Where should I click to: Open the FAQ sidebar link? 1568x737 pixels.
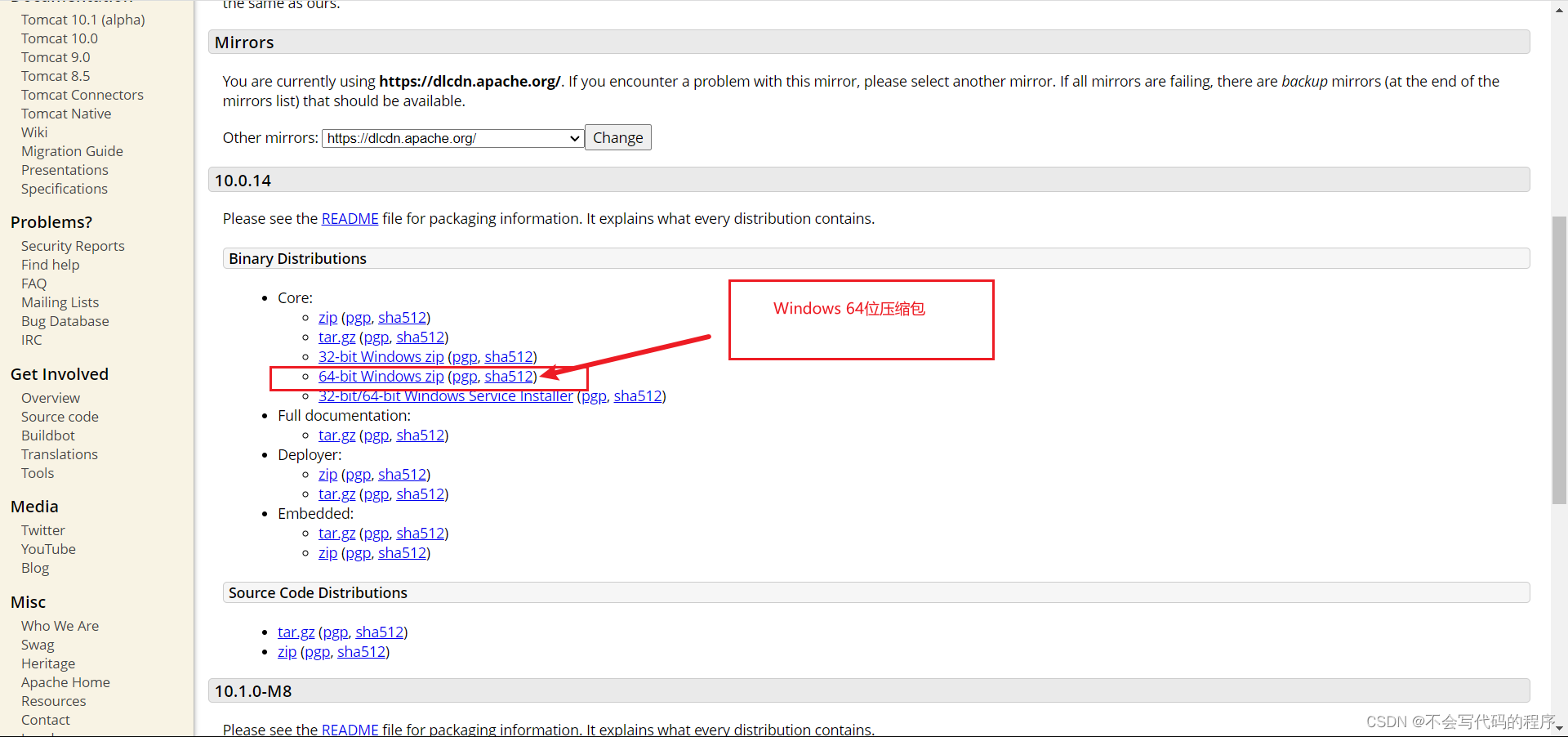pos(34,284)
